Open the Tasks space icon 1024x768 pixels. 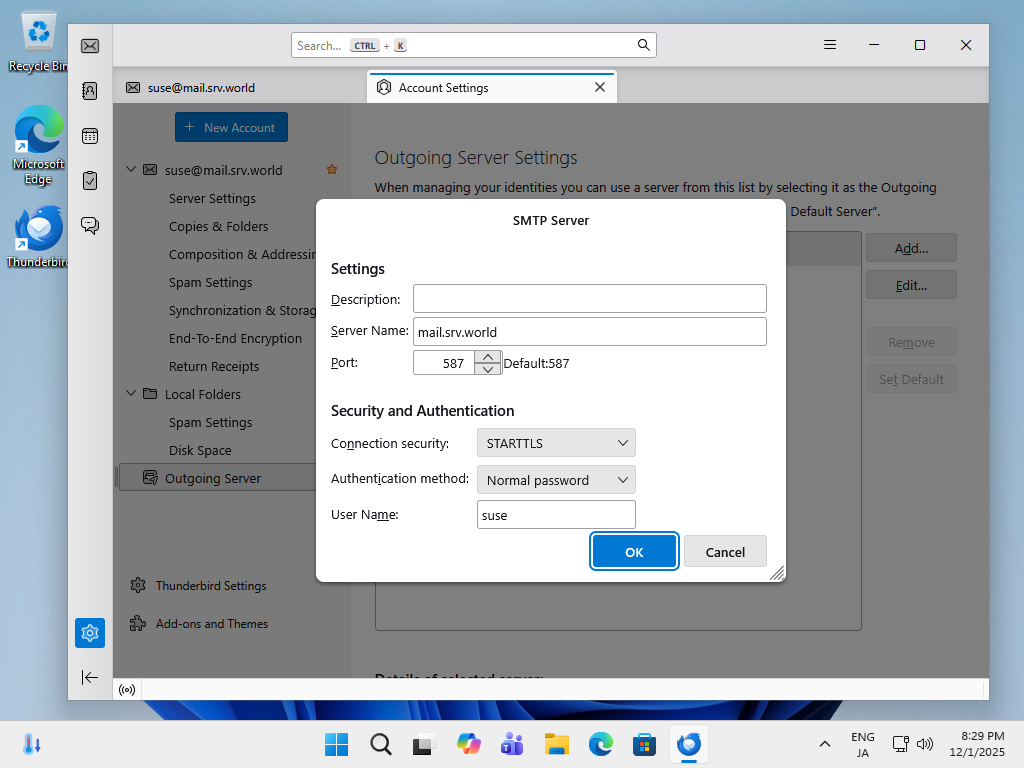coord(90,181)
